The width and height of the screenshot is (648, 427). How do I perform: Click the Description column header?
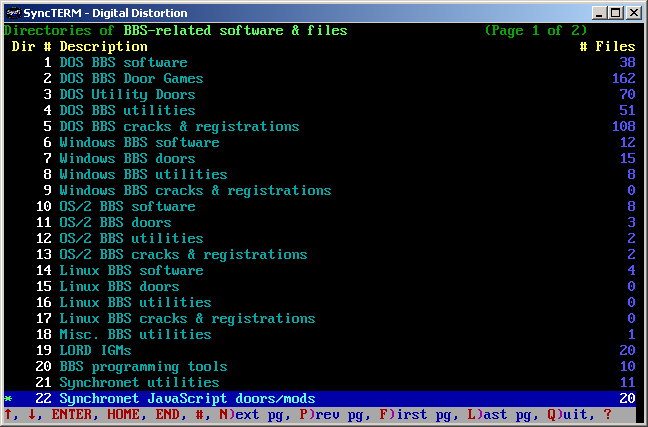point(103,47)
